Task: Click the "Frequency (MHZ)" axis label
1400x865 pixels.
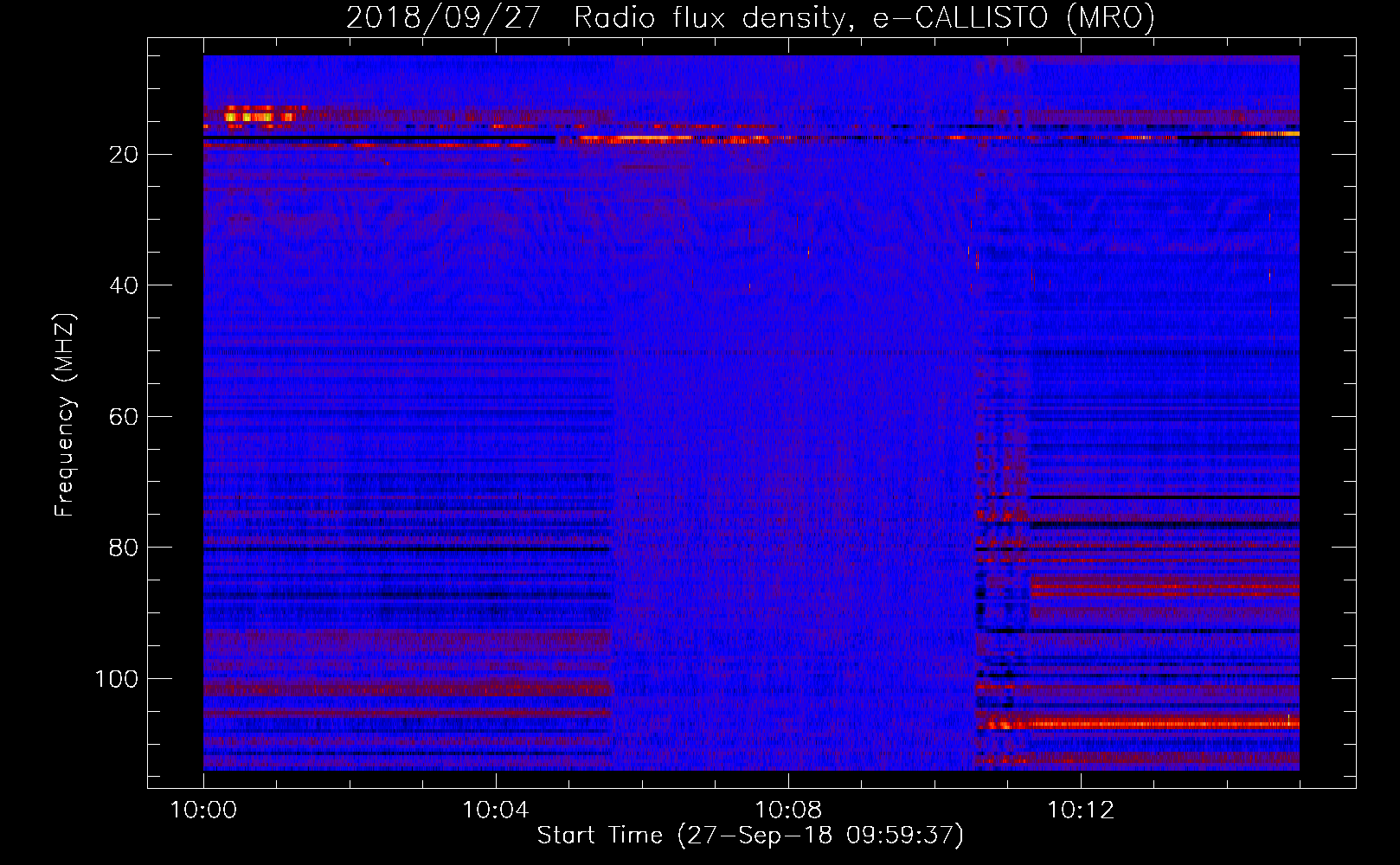Action: pos(65,415)
